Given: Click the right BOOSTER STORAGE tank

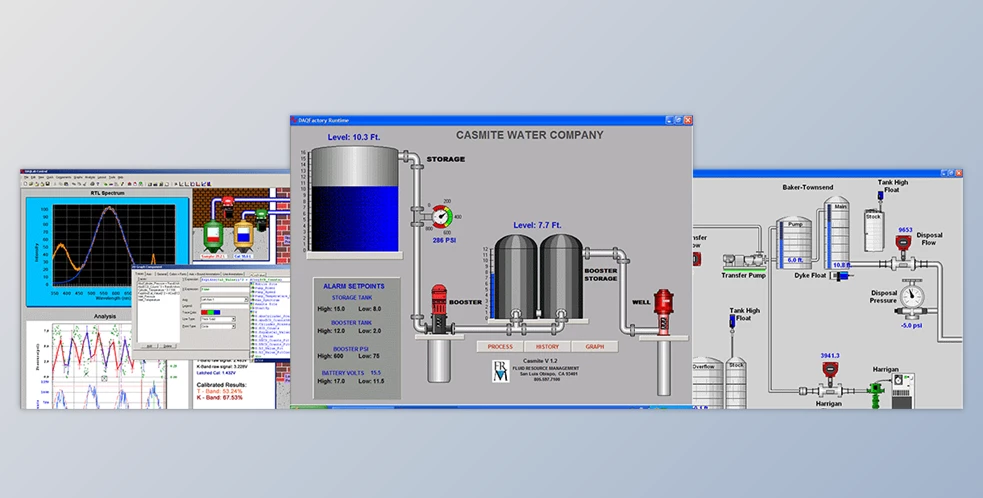Looking at the screenshot, I should click(x=561, y=277).
